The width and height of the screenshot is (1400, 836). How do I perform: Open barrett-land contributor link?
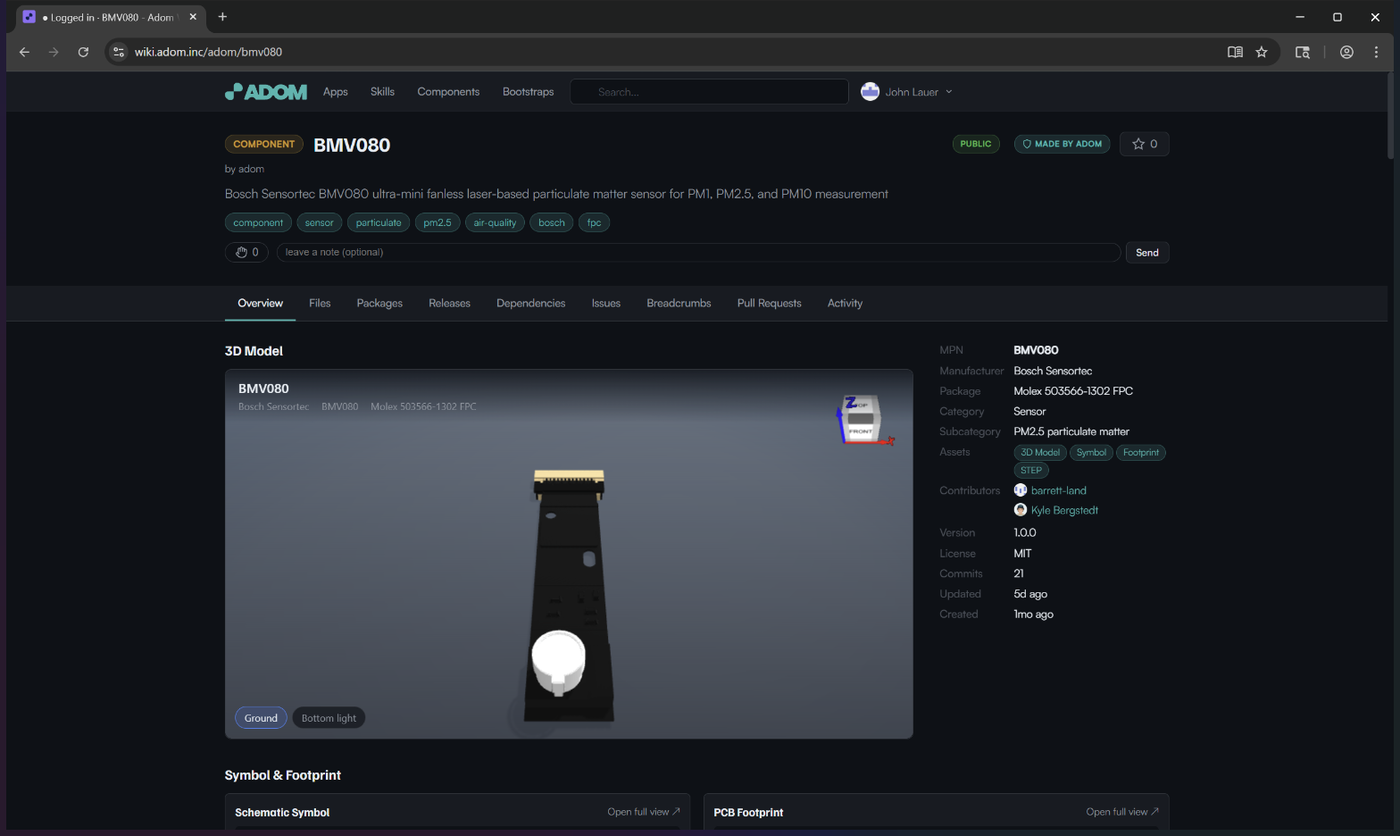tap(1059, 490)
